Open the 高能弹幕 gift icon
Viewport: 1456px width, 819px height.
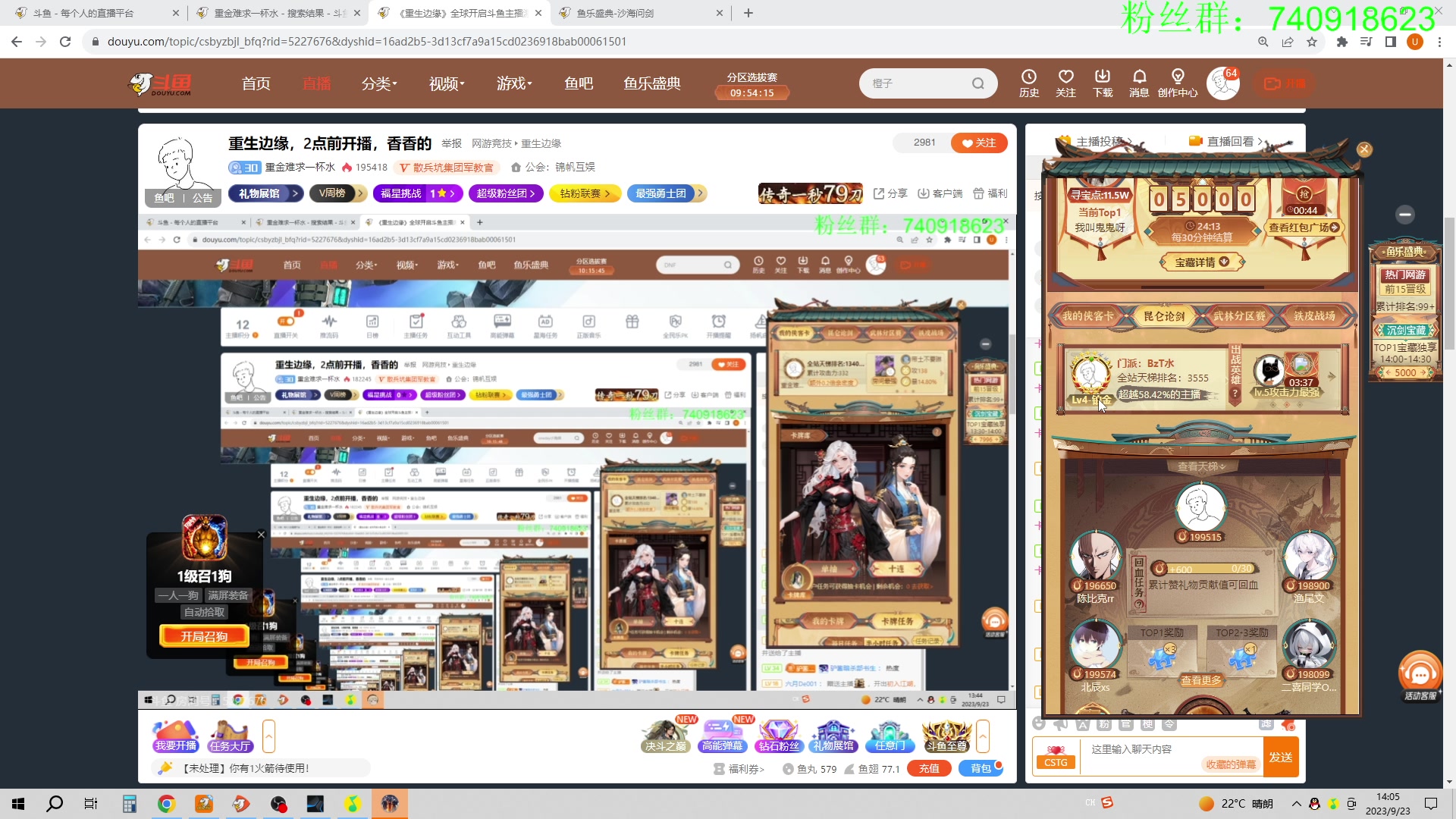tap(722, 736)
